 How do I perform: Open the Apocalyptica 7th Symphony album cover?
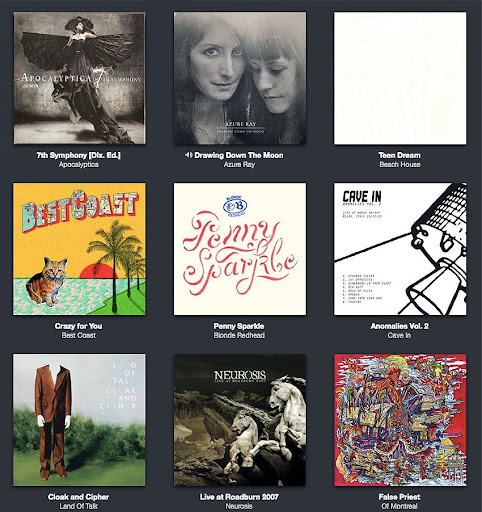(79, 78)
